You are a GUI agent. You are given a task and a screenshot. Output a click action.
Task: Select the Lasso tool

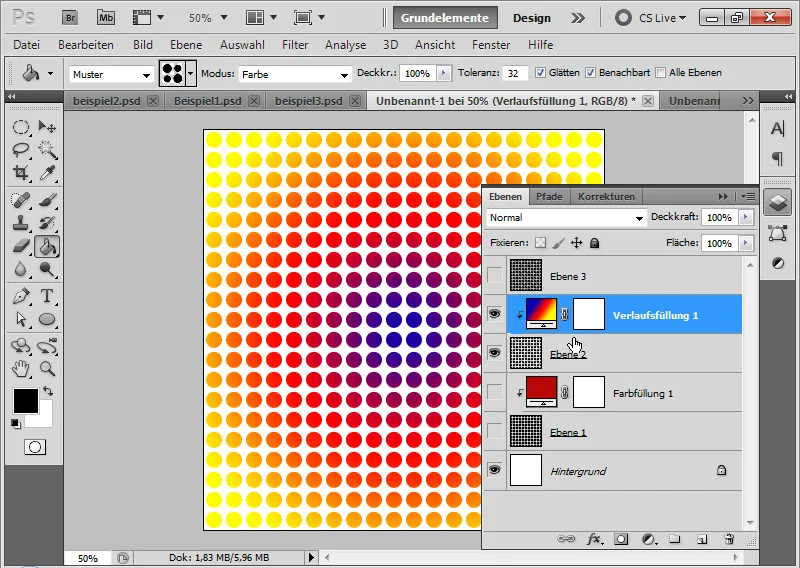click(x=20, y=150)
